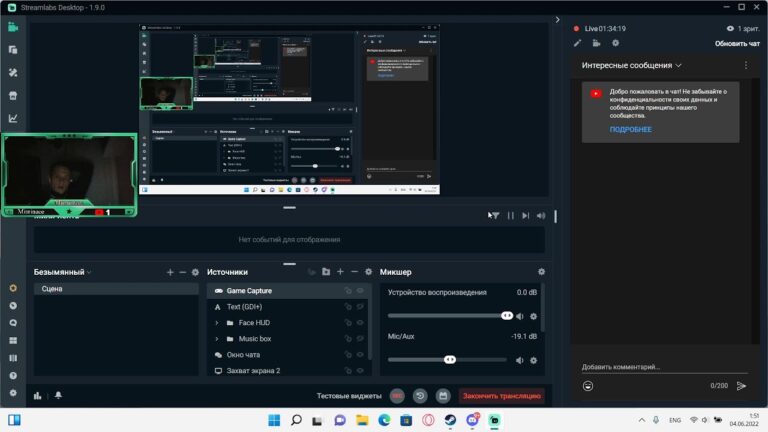Open the Editor tab in the sidebar
The width and height of the screenshot is (768, 432).
click(13, 27)
